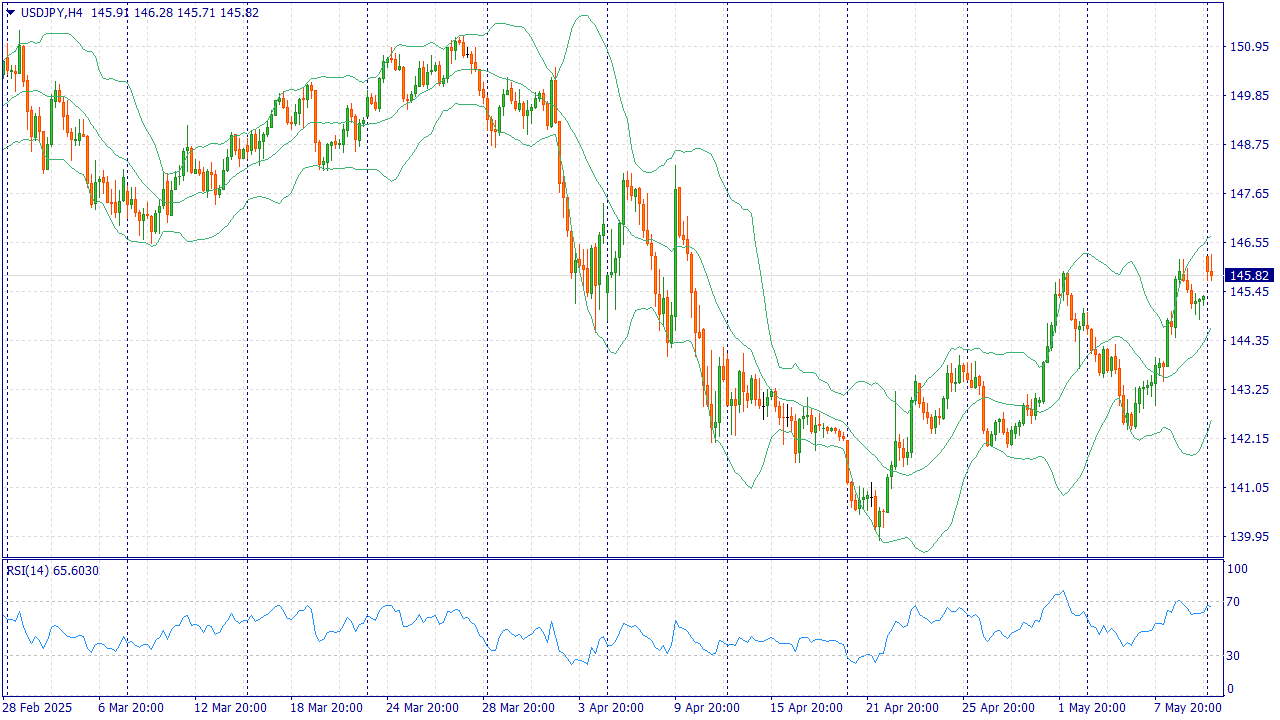Click the 141.05 price scale label

(1250, 488)
